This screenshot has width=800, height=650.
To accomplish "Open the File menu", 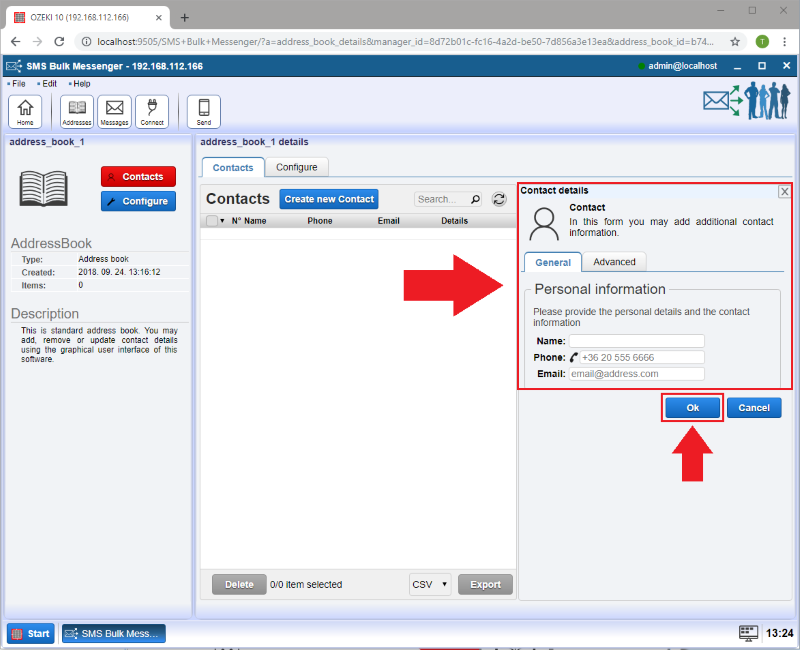I will 19,84.
